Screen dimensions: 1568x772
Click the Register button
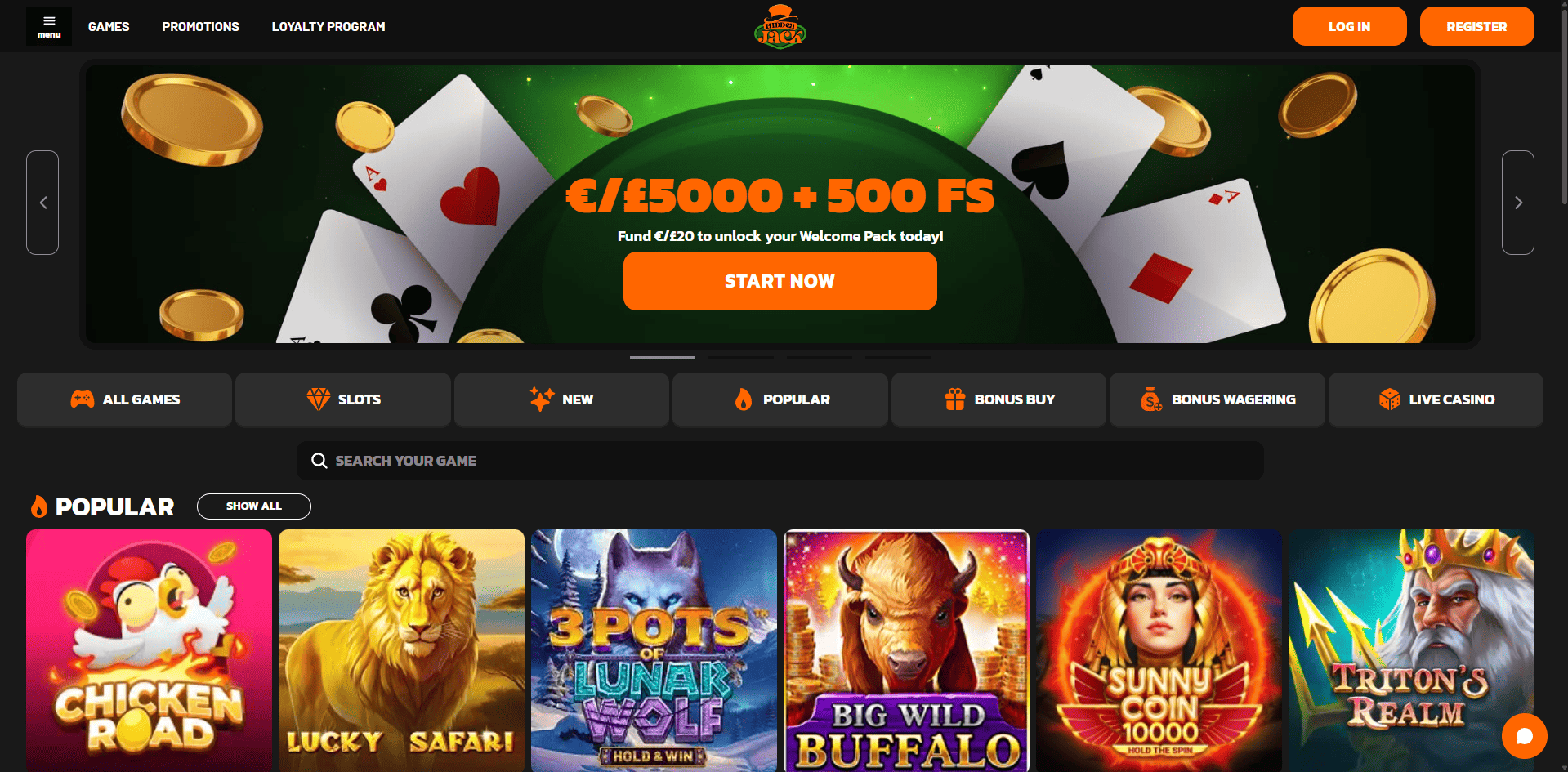click(x=1476, y=26)
